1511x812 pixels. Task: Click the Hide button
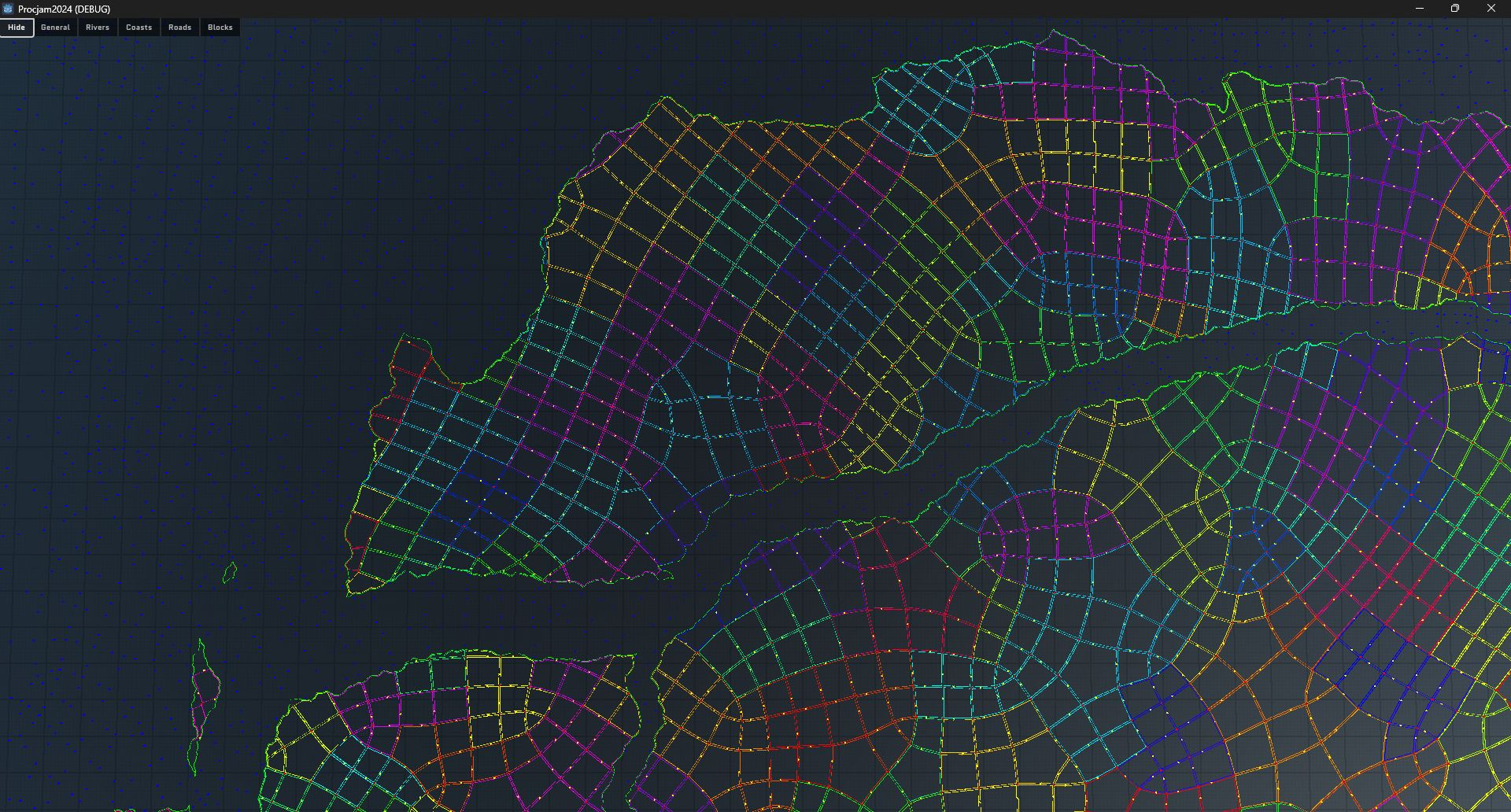17,28
